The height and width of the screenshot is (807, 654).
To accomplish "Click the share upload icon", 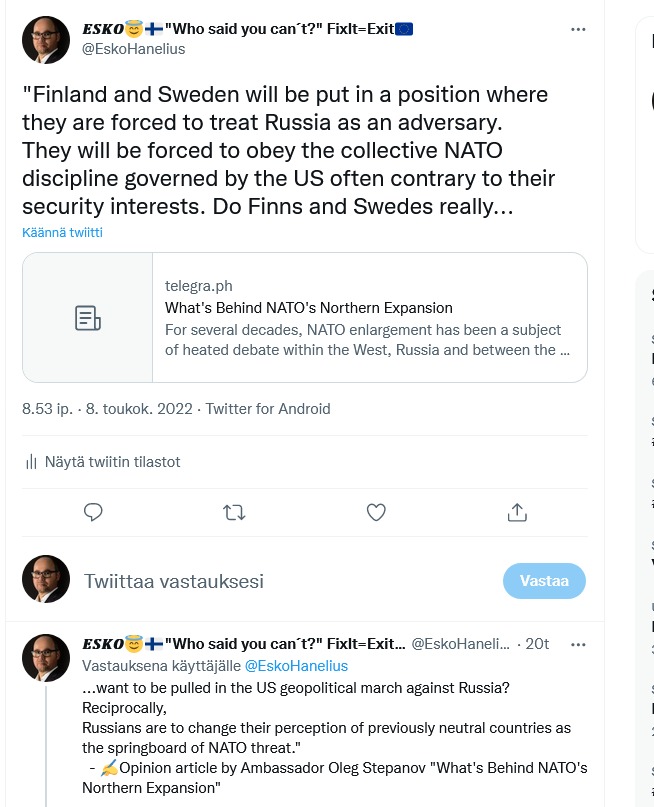I will pos(517,512).
